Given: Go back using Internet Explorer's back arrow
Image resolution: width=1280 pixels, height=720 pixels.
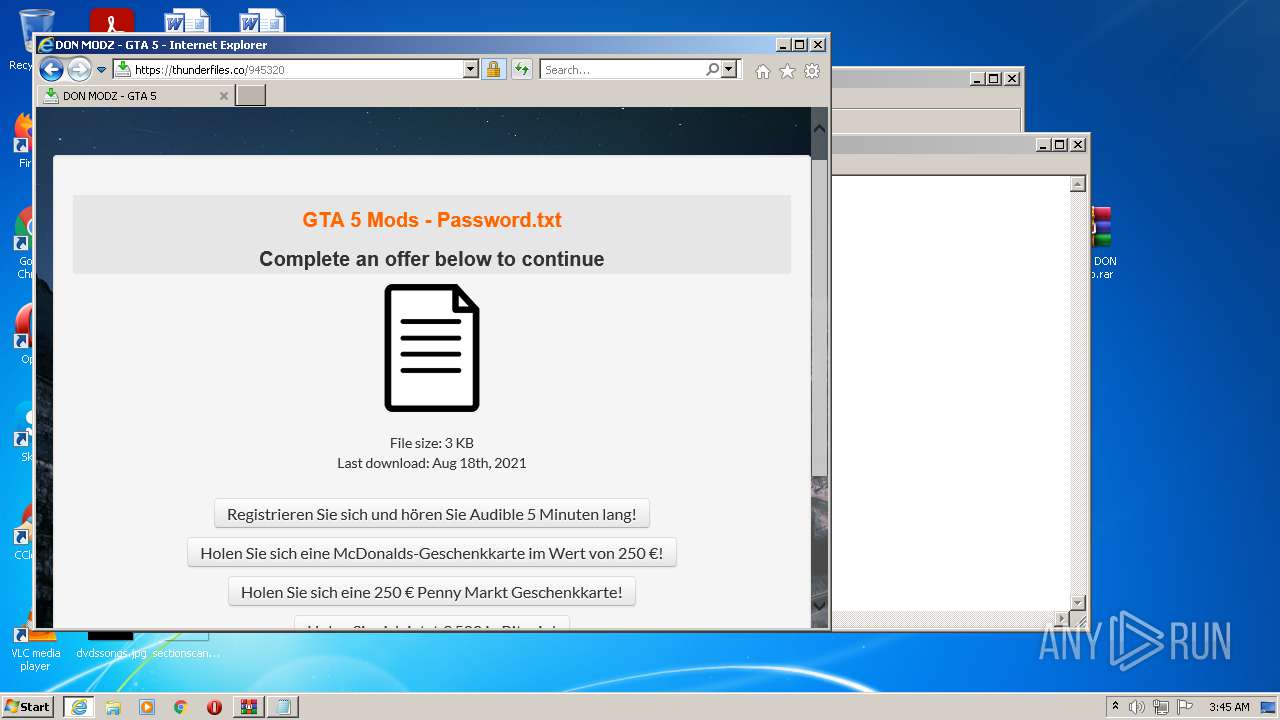Looking at the screenshot, I should pyautogui.click(x=51, y=69).
